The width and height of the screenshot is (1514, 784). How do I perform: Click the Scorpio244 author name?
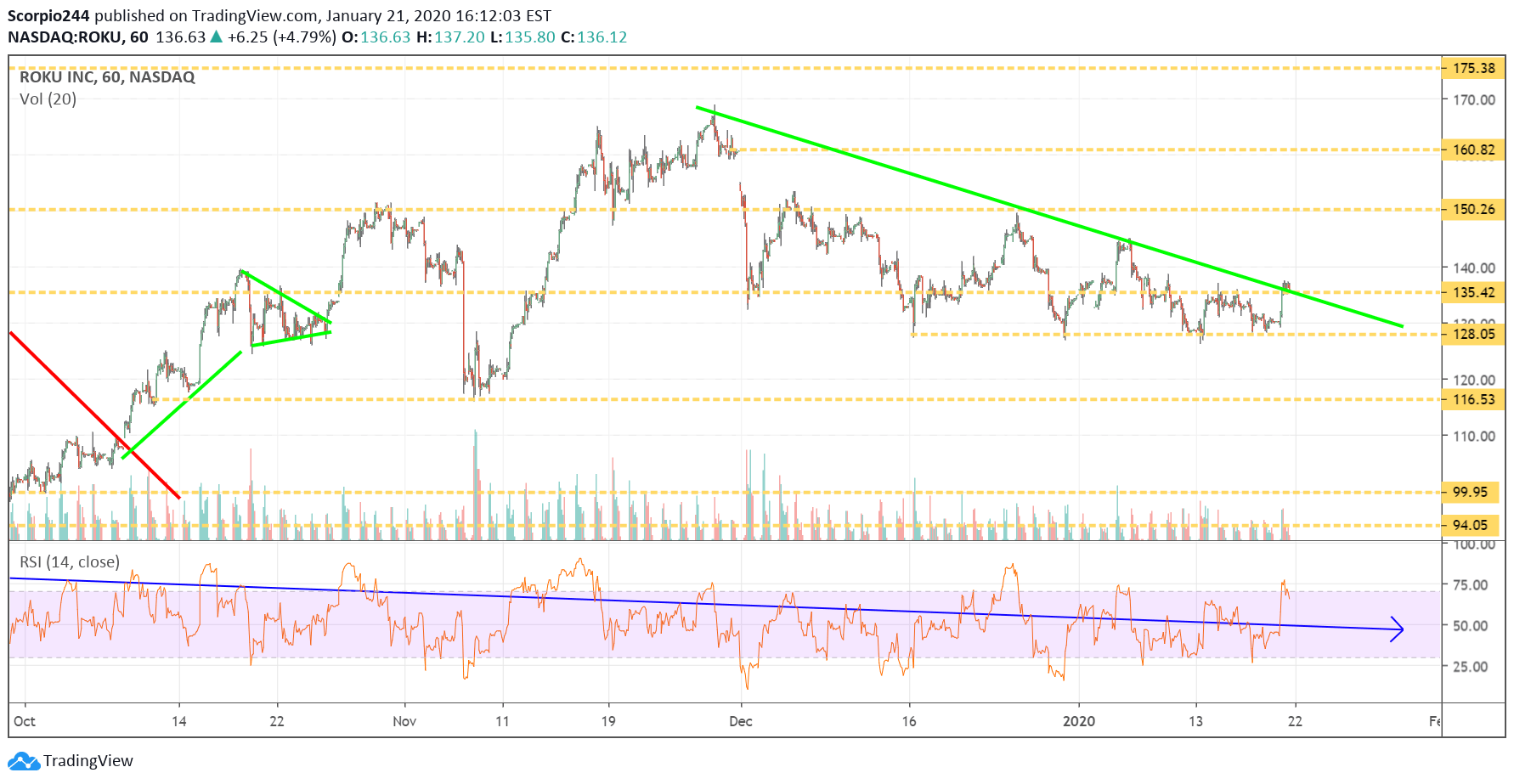point(48,16)
